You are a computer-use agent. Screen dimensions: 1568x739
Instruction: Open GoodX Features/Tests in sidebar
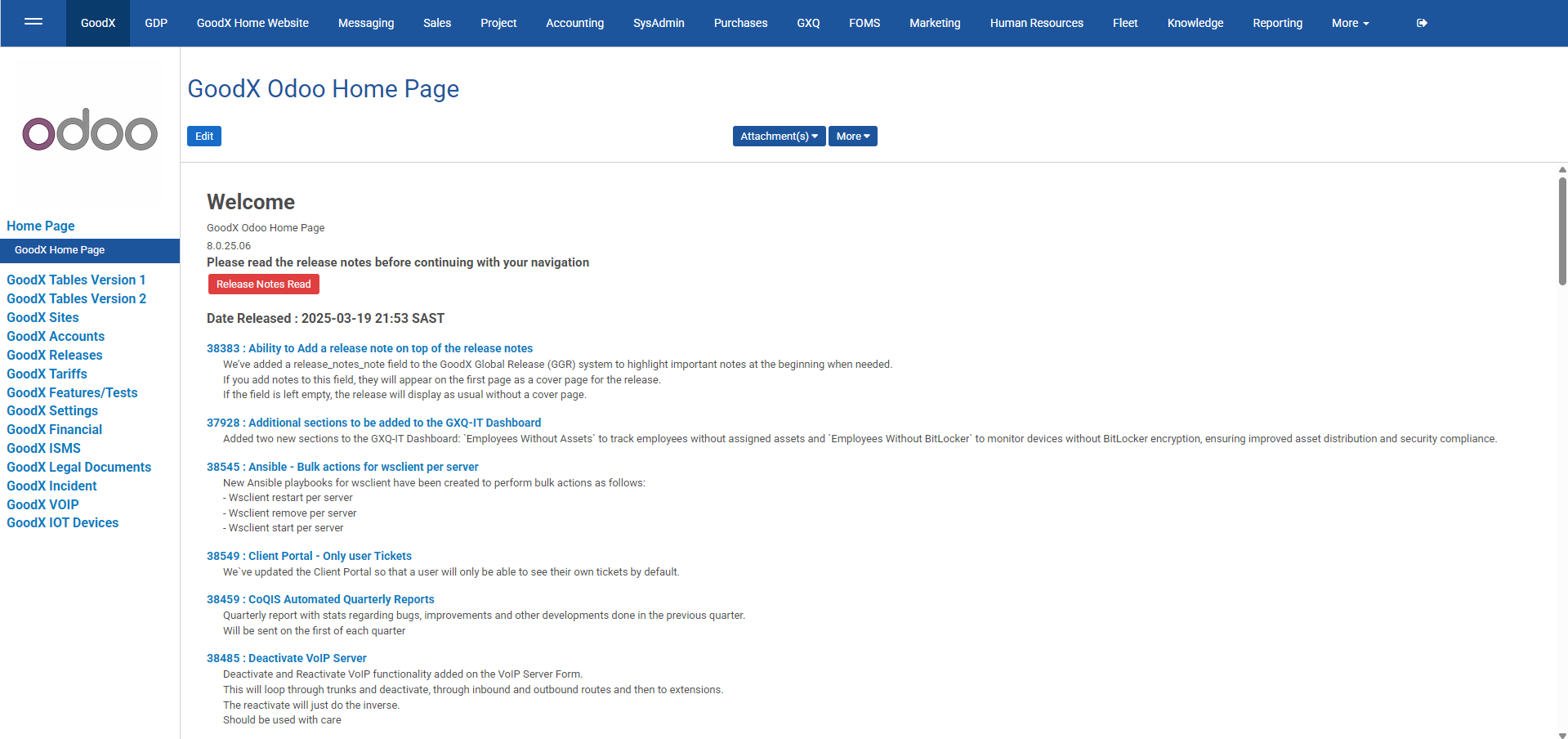[72, 392]
